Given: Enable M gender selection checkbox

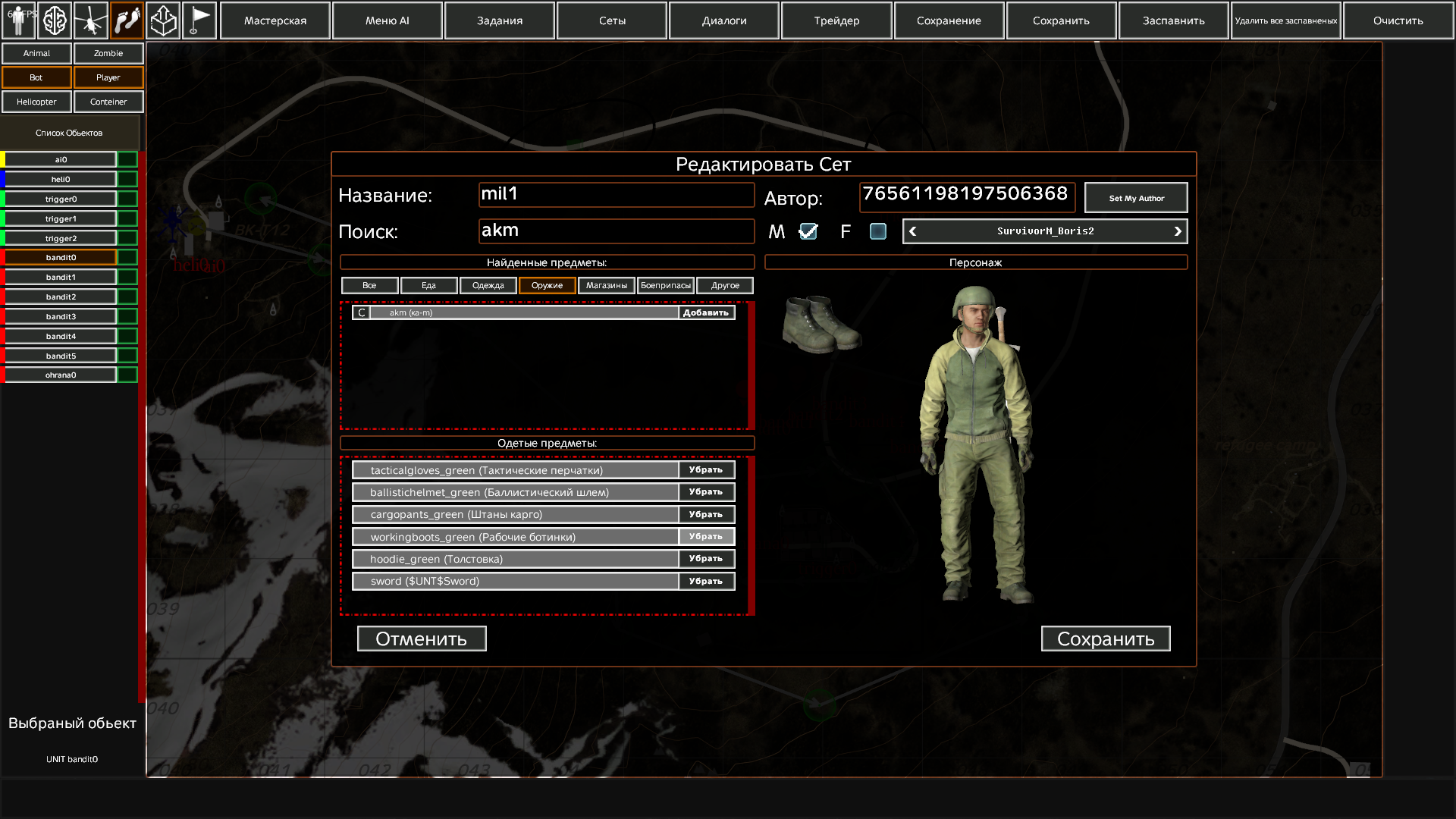Looking at the screenshot, I should point(808,231).
